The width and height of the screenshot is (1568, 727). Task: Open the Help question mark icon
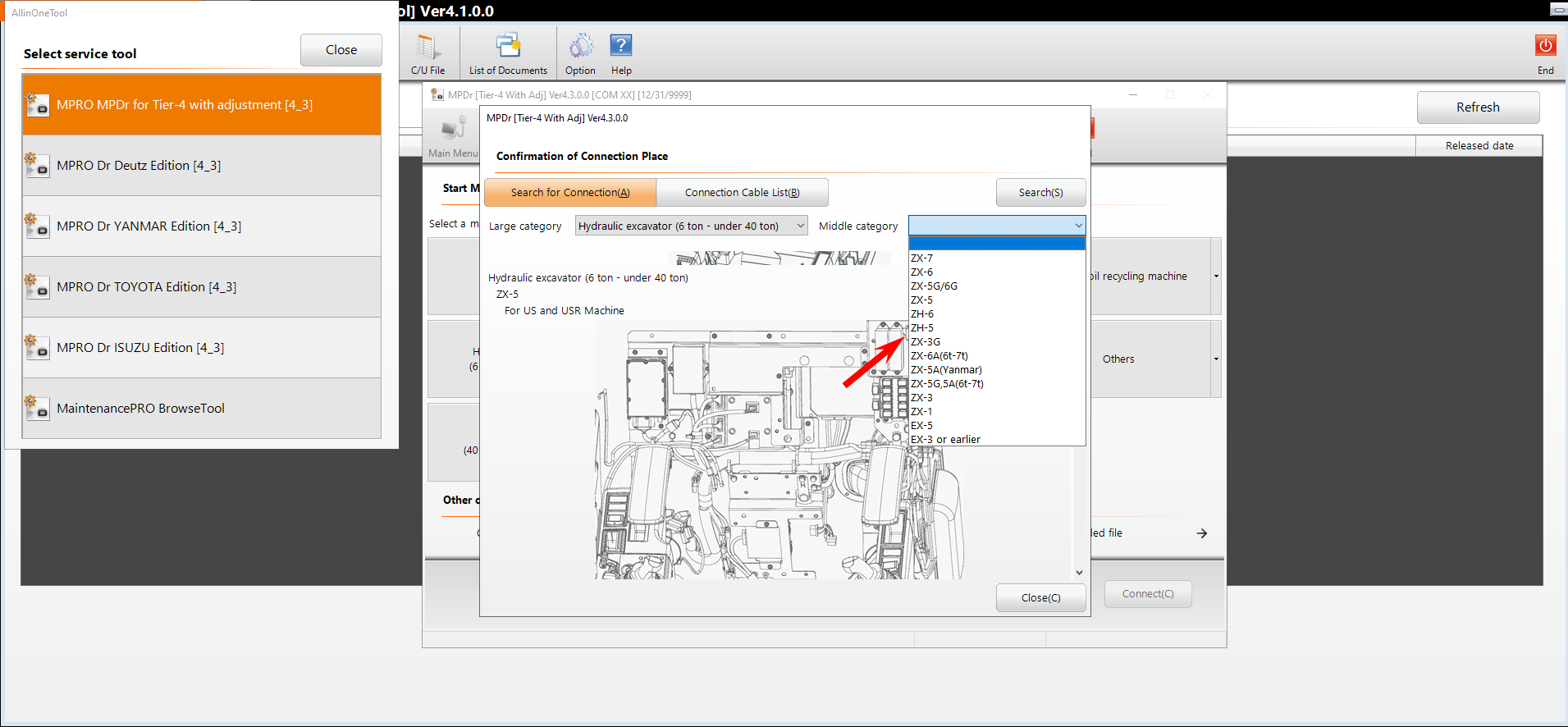[x=621, y=54]
